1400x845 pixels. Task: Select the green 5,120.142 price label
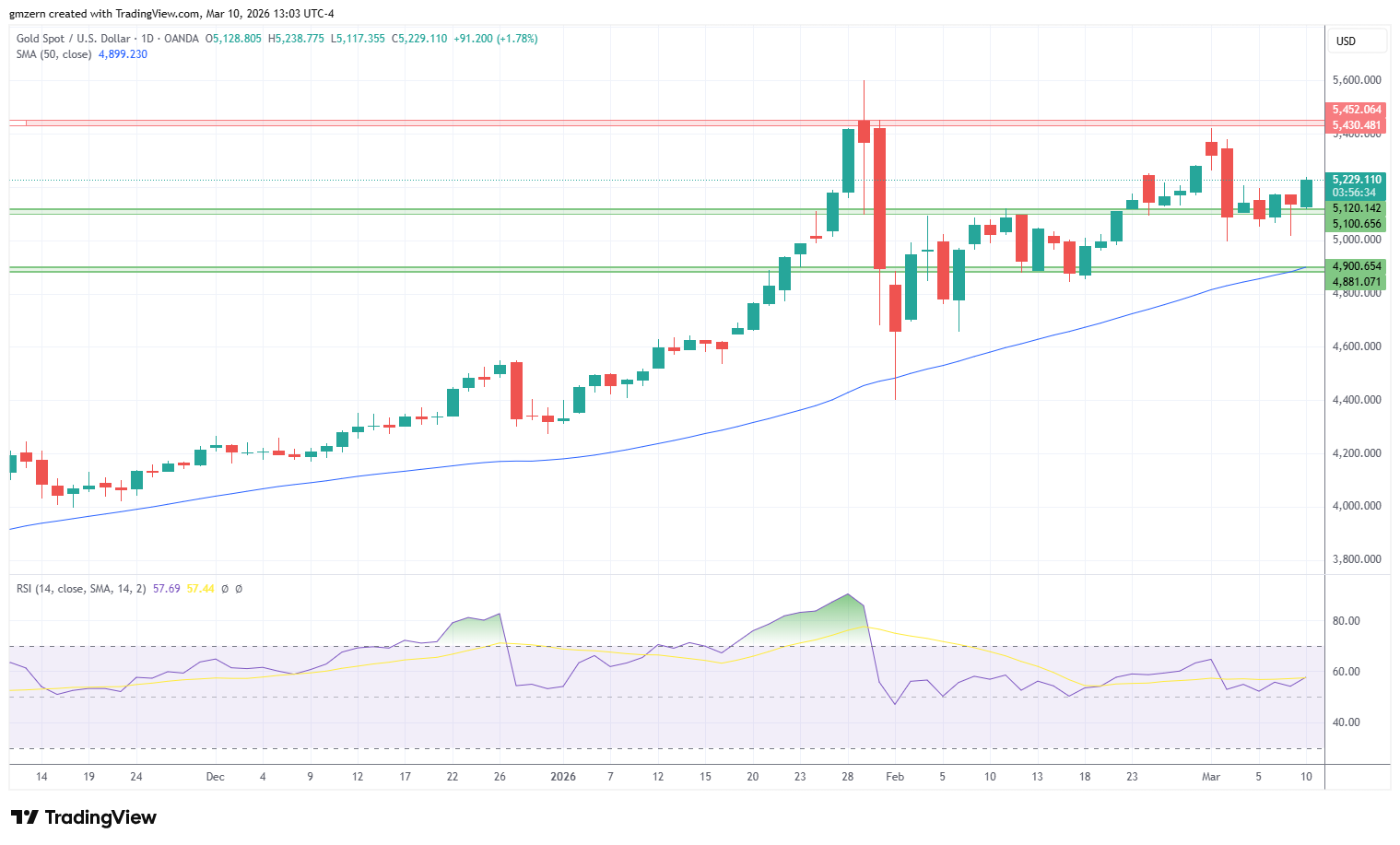(1356, 208)
